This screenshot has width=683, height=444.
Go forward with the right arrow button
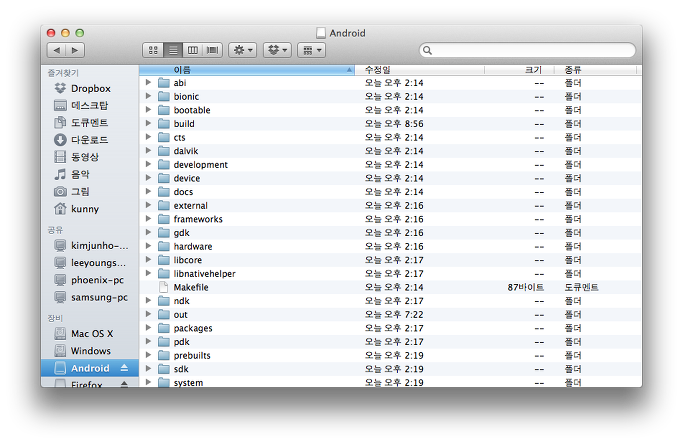tap(75, 51)
